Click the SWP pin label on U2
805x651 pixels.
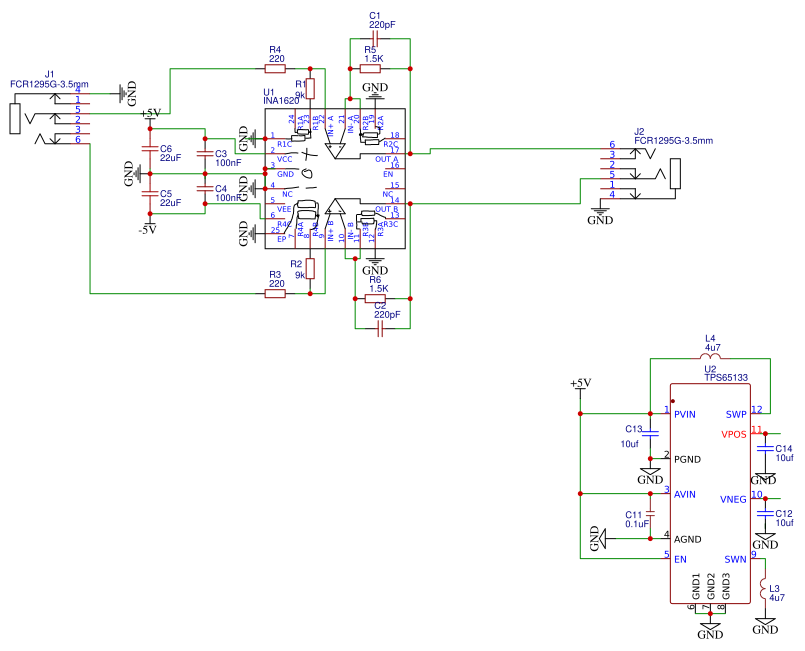coord(736,414)
